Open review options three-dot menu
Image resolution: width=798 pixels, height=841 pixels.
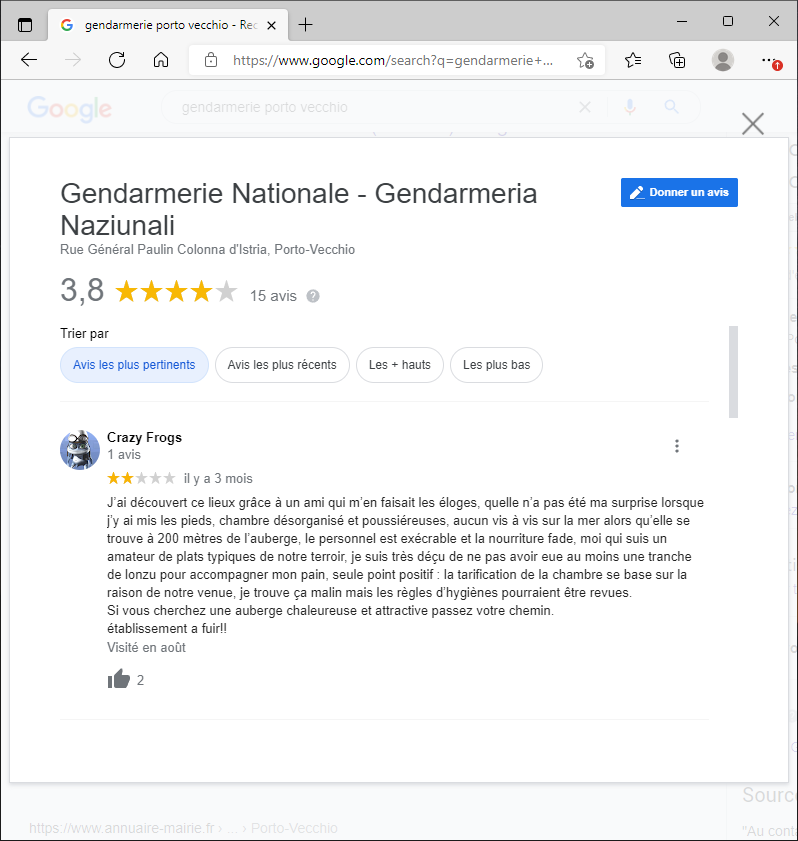tap(677, 446)
